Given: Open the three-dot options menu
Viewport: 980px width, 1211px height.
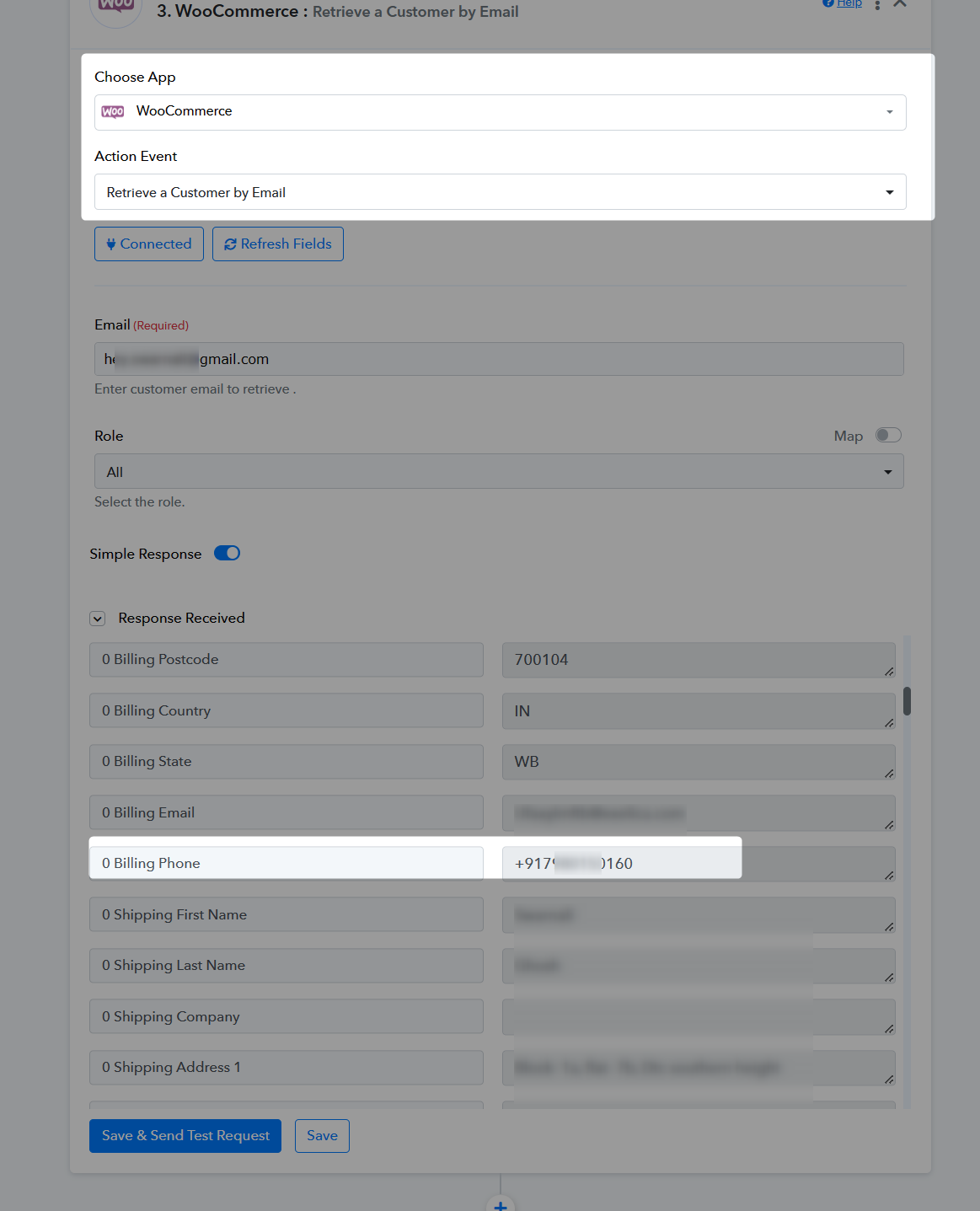Looking at the screenshot, I should (x=877, y=4).
